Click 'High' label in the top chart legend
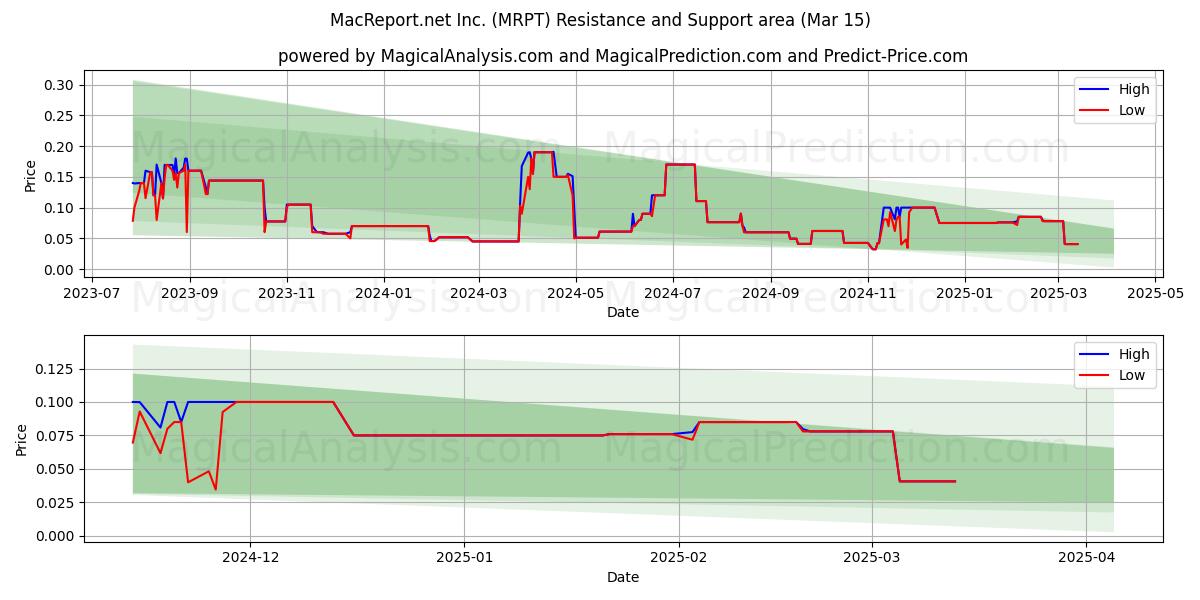The height and width of the screenshot is (600, 1200). coord(1134,89)
